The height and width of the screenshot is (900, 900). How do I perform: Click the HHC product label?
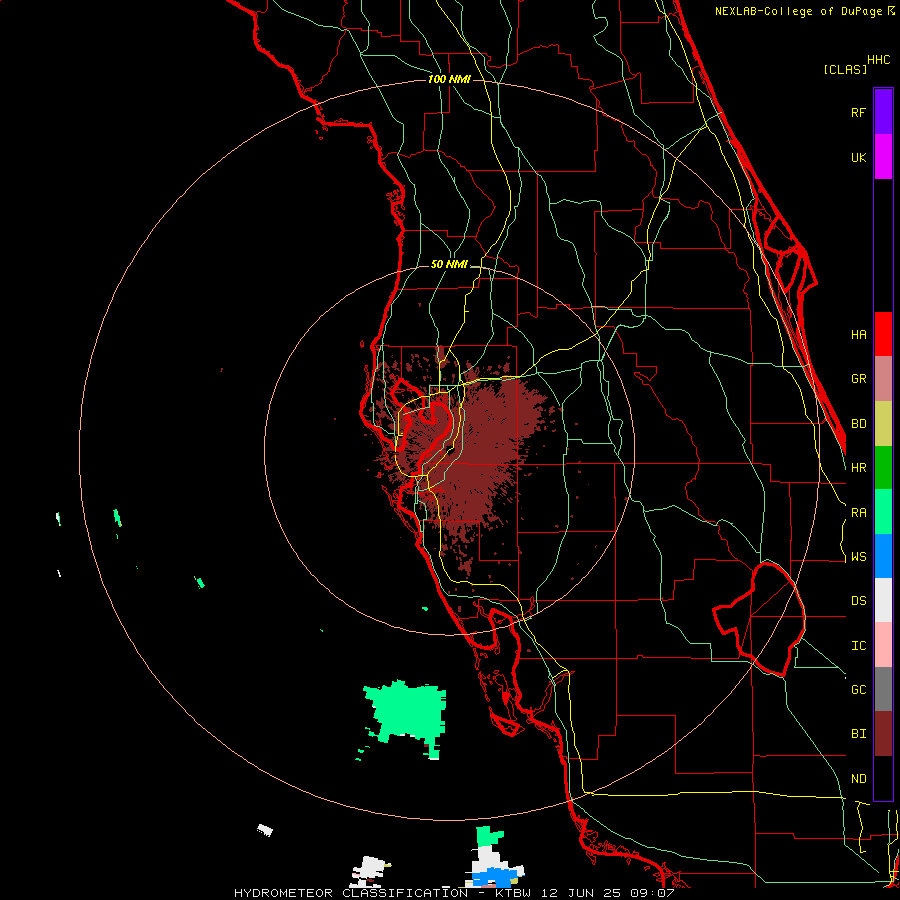pyautogui.click(x=879, y=60)
